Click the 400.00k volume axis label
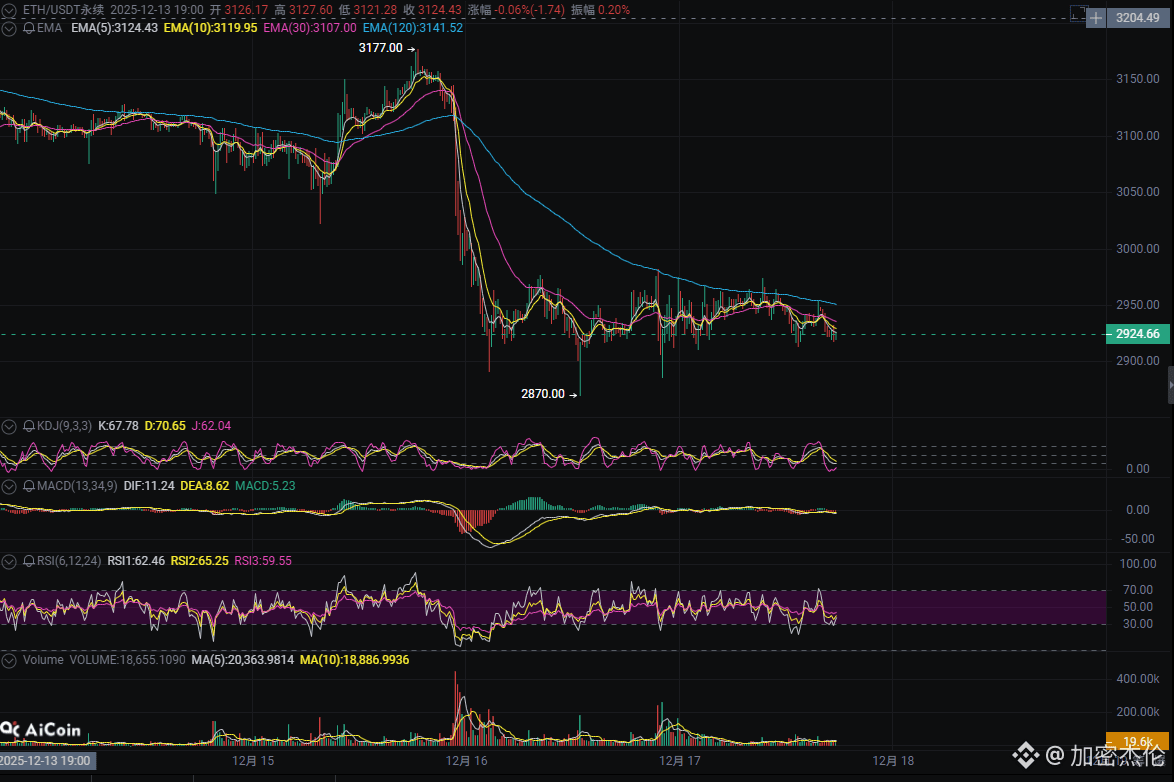The width and height of the screenshot is (1174, 782). [x=1137, y=679]
